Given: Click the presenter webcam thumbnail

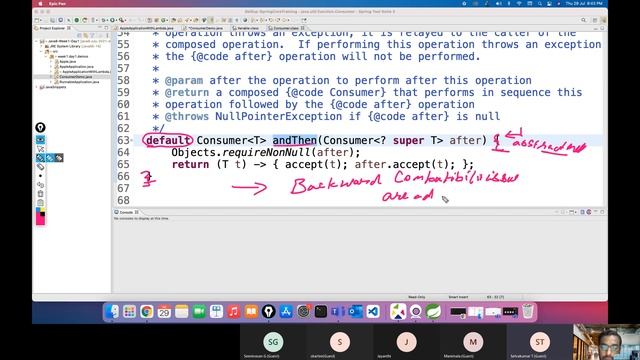Looking at the screenshot, I should click(606, 342).
